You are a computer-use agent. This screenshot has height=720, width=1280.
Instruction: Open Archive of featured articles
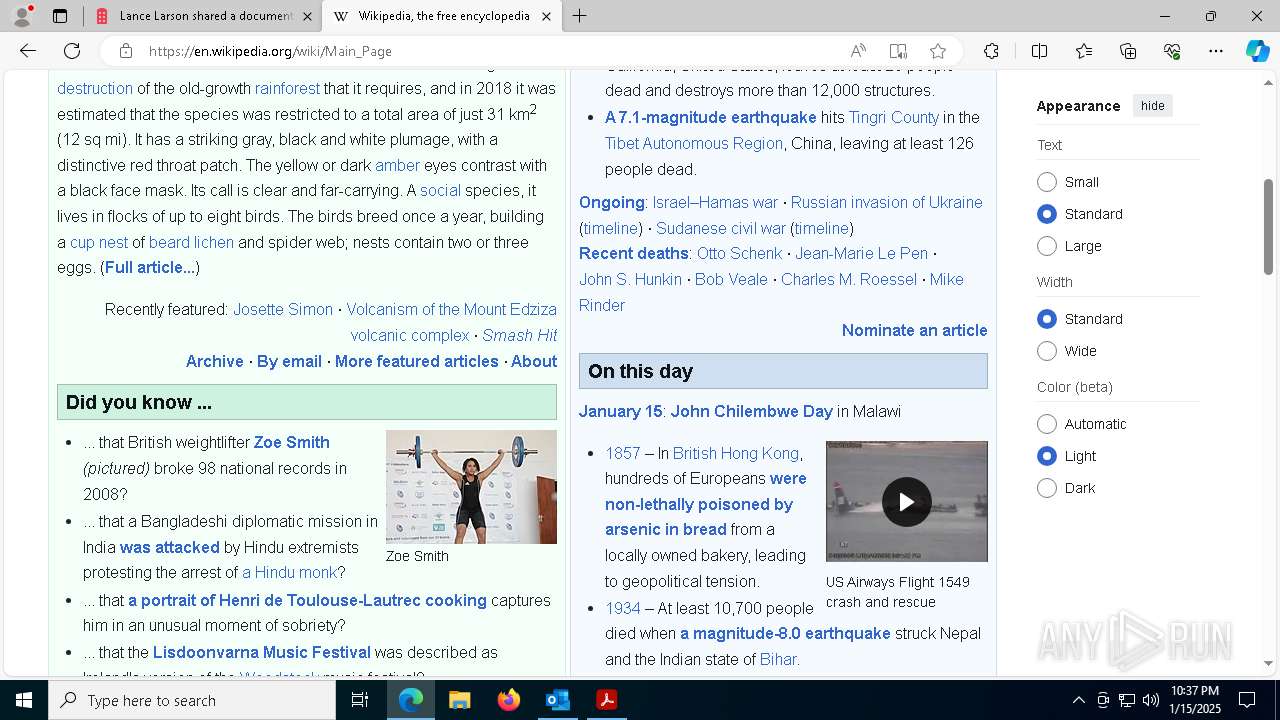click(214, 361)
